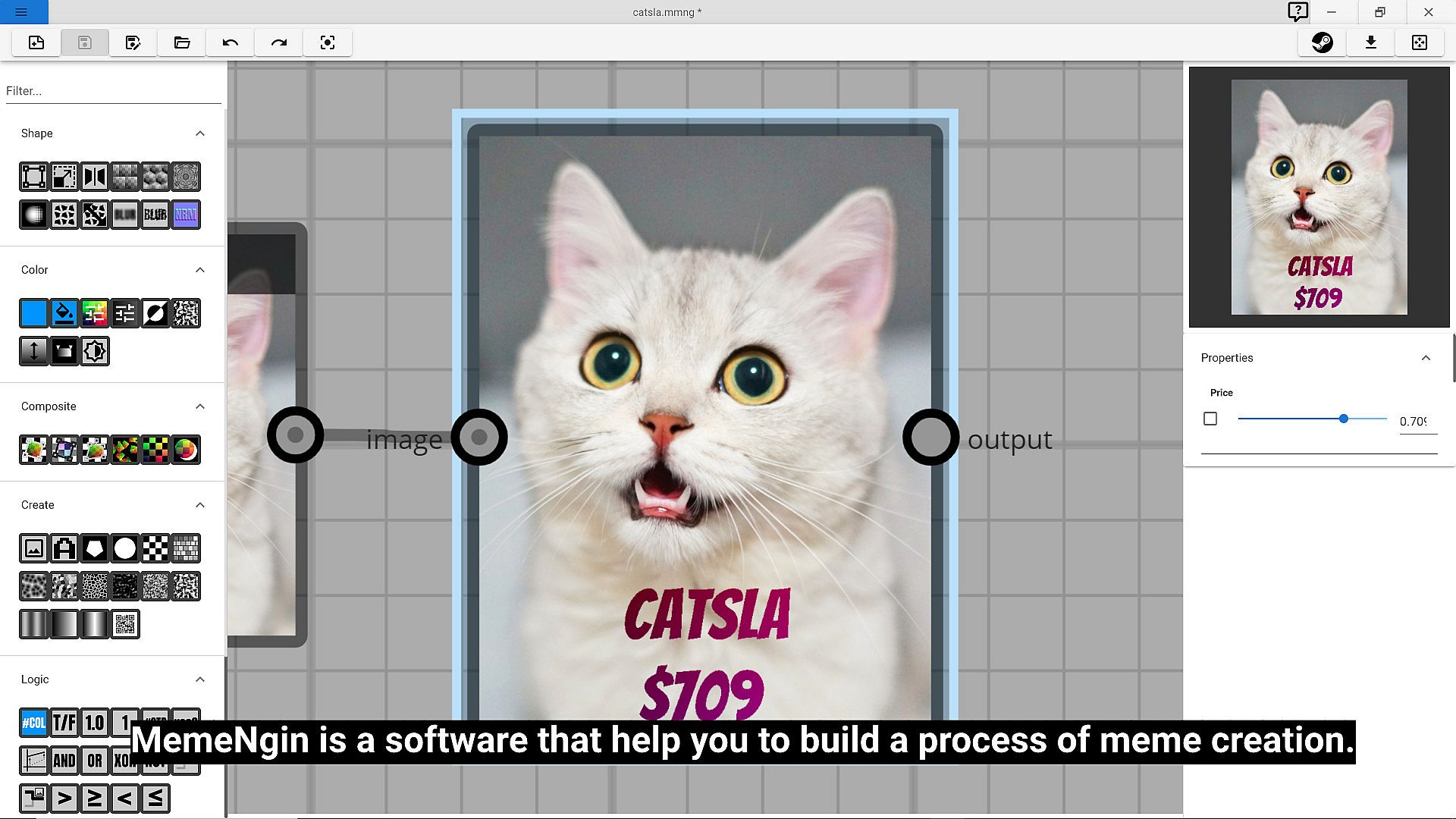Collapse the Composite section
The height and width of the screenshot is (819, 1456).
(200, 406)
